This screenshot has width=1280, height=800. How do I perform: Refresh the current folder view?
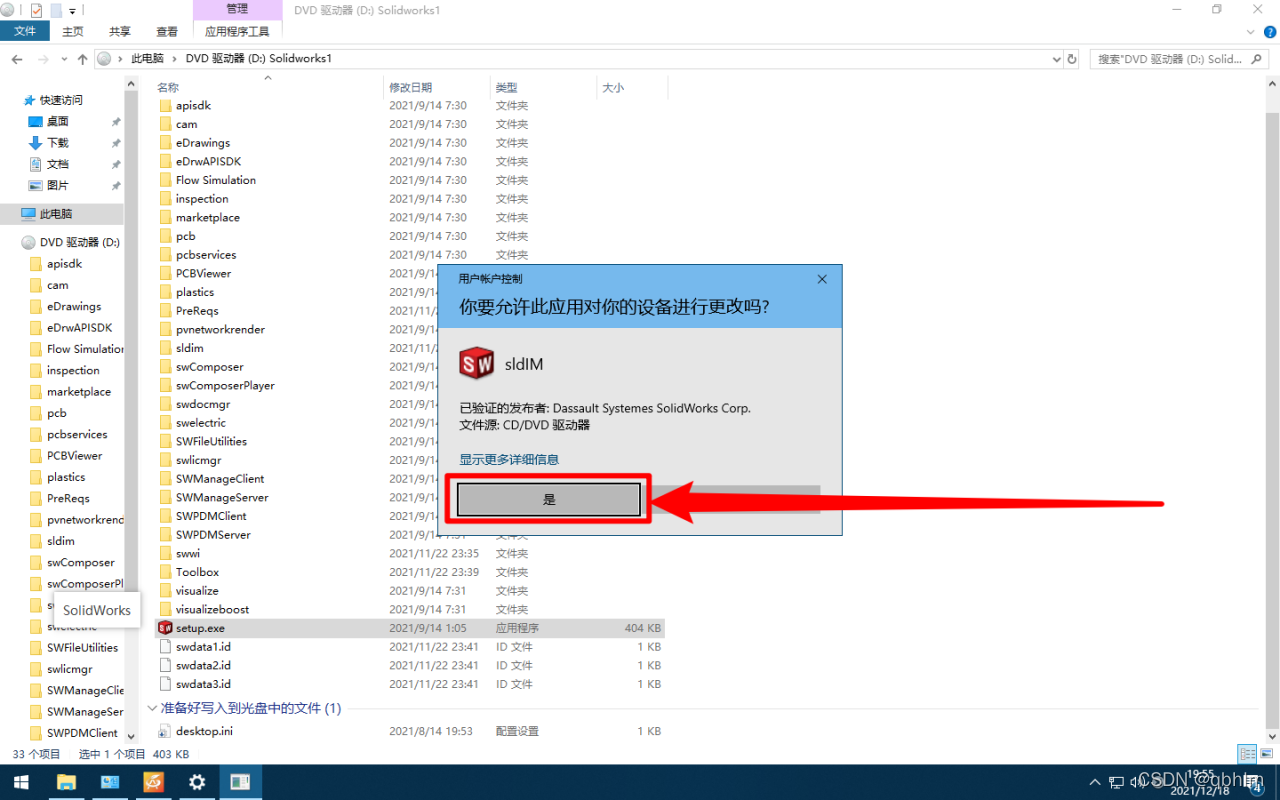pyautogui.click(x=1072, y=59)
